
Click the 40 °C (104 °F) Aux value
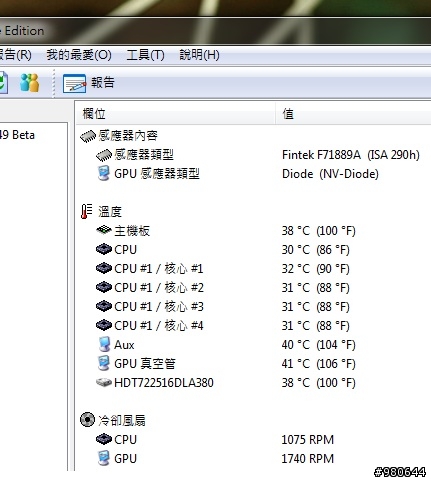[x=319, y=345]
